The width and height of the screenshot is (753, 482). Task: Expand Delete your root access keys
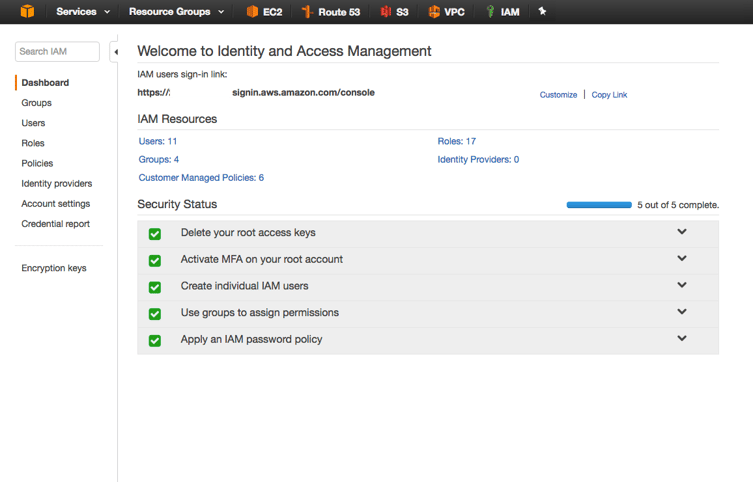(x=682, y=232)
